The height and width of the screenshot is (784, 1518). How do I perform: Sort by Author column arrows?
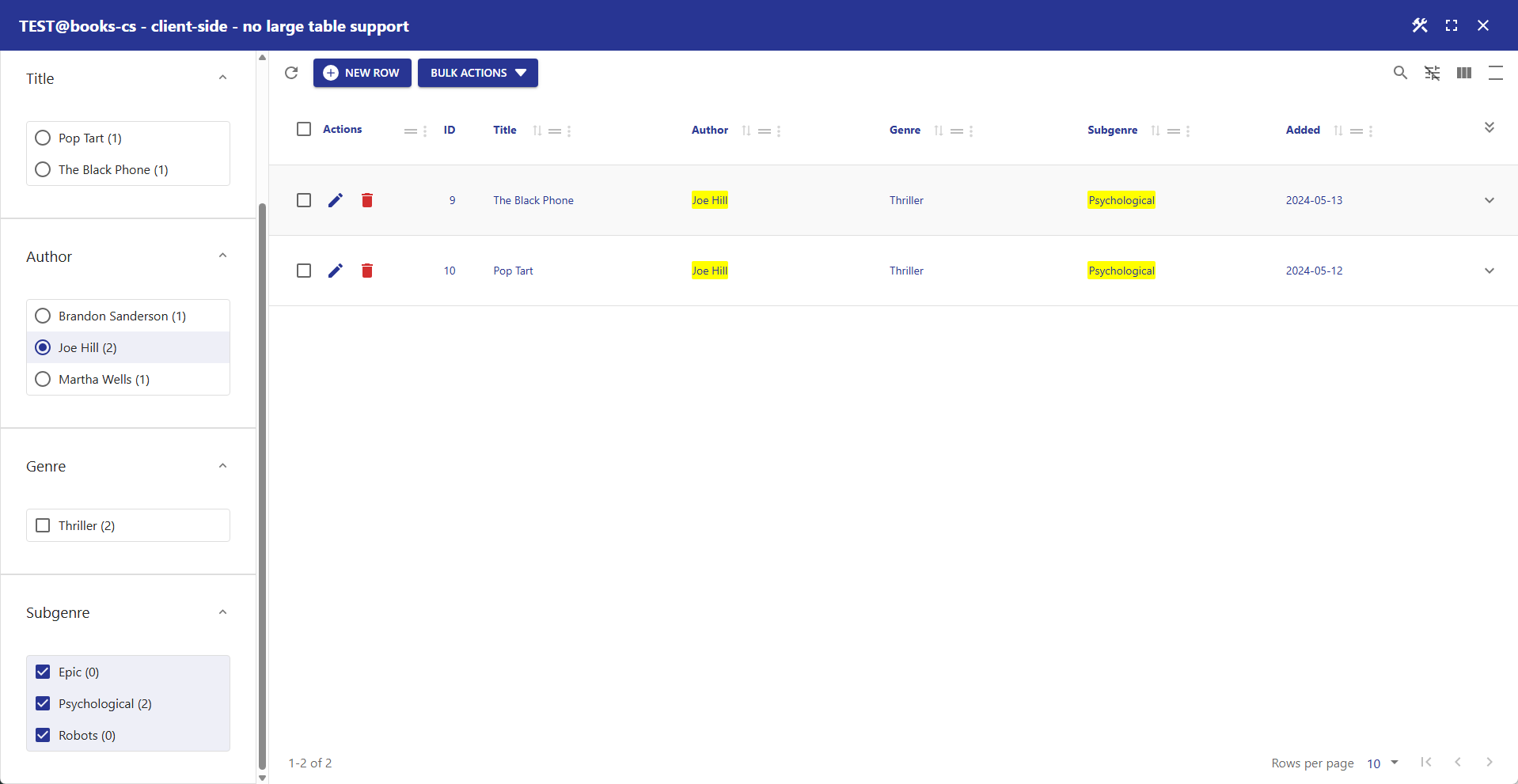click(x=746, y=131)
